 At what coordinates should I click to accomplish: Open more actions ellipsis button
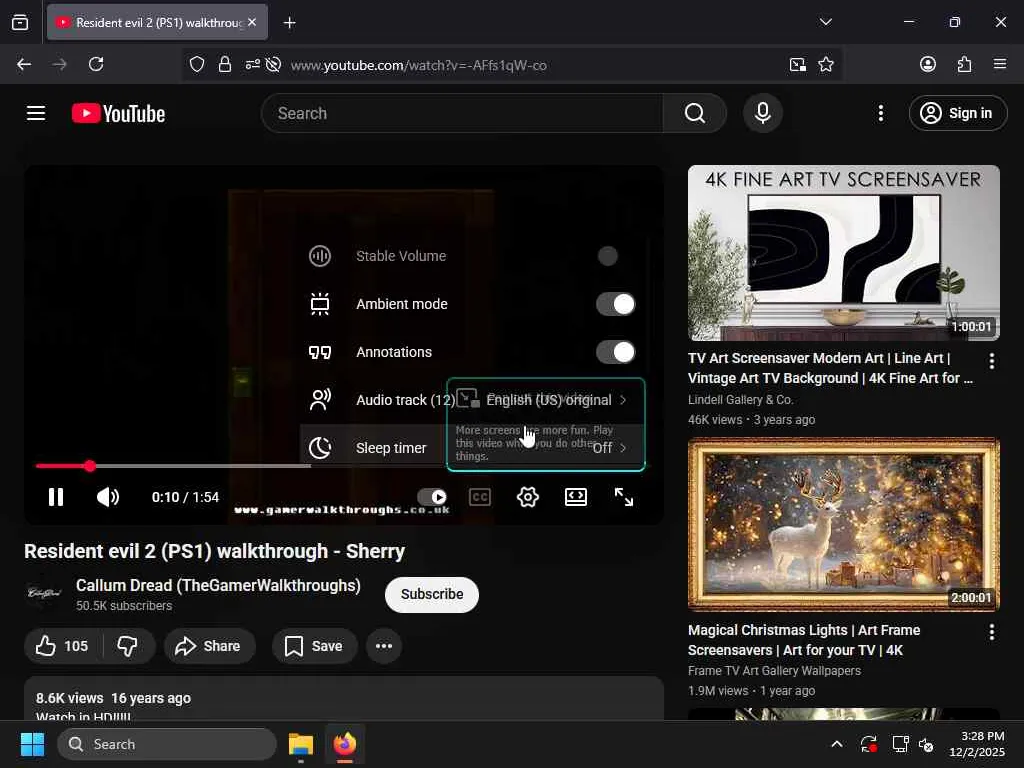click(384, 646)
